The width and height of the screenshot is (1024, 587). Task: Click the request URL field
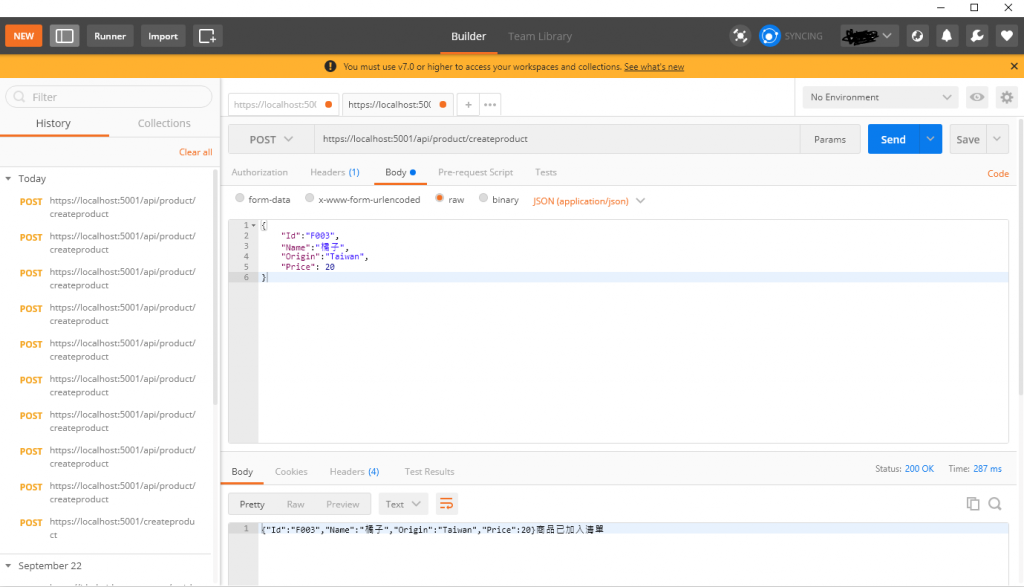(x=557, y=139)
